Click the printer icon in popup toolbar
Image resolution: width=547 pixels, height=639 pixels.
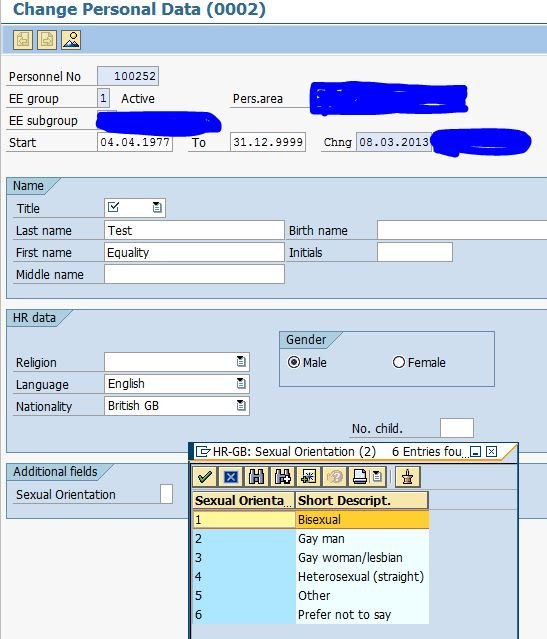click(360, 476)
